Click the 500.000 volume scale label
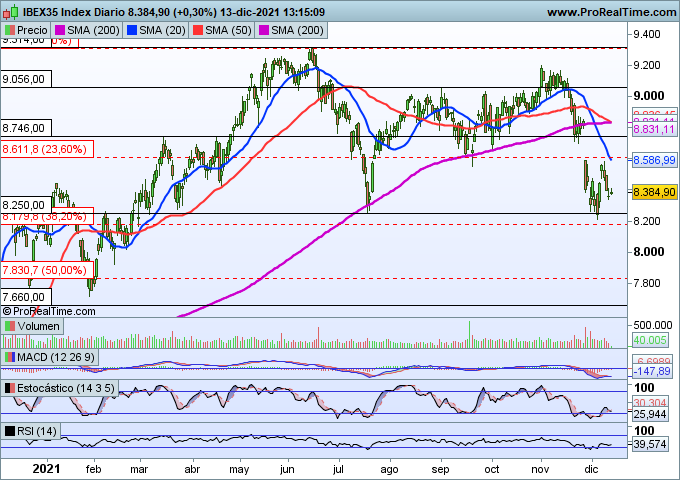This screenshot has height=480, width=680. [x=653, y=325]
